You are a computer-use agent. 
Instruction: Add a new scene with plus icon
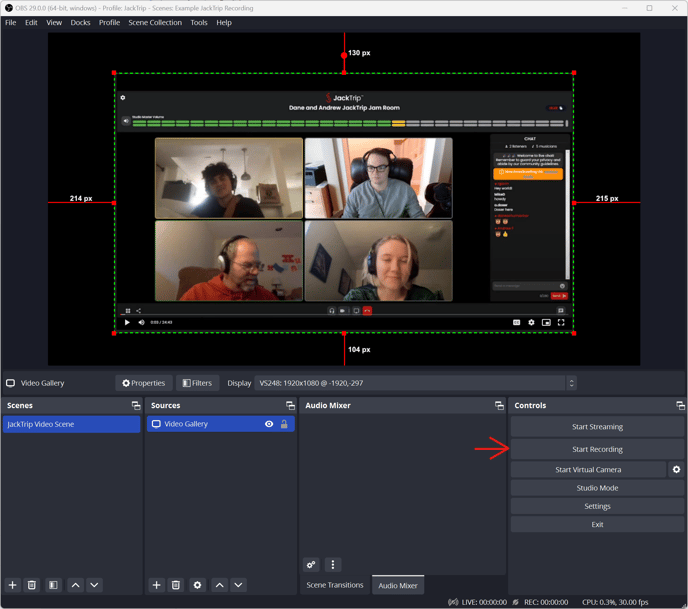[x=13, y=585]
